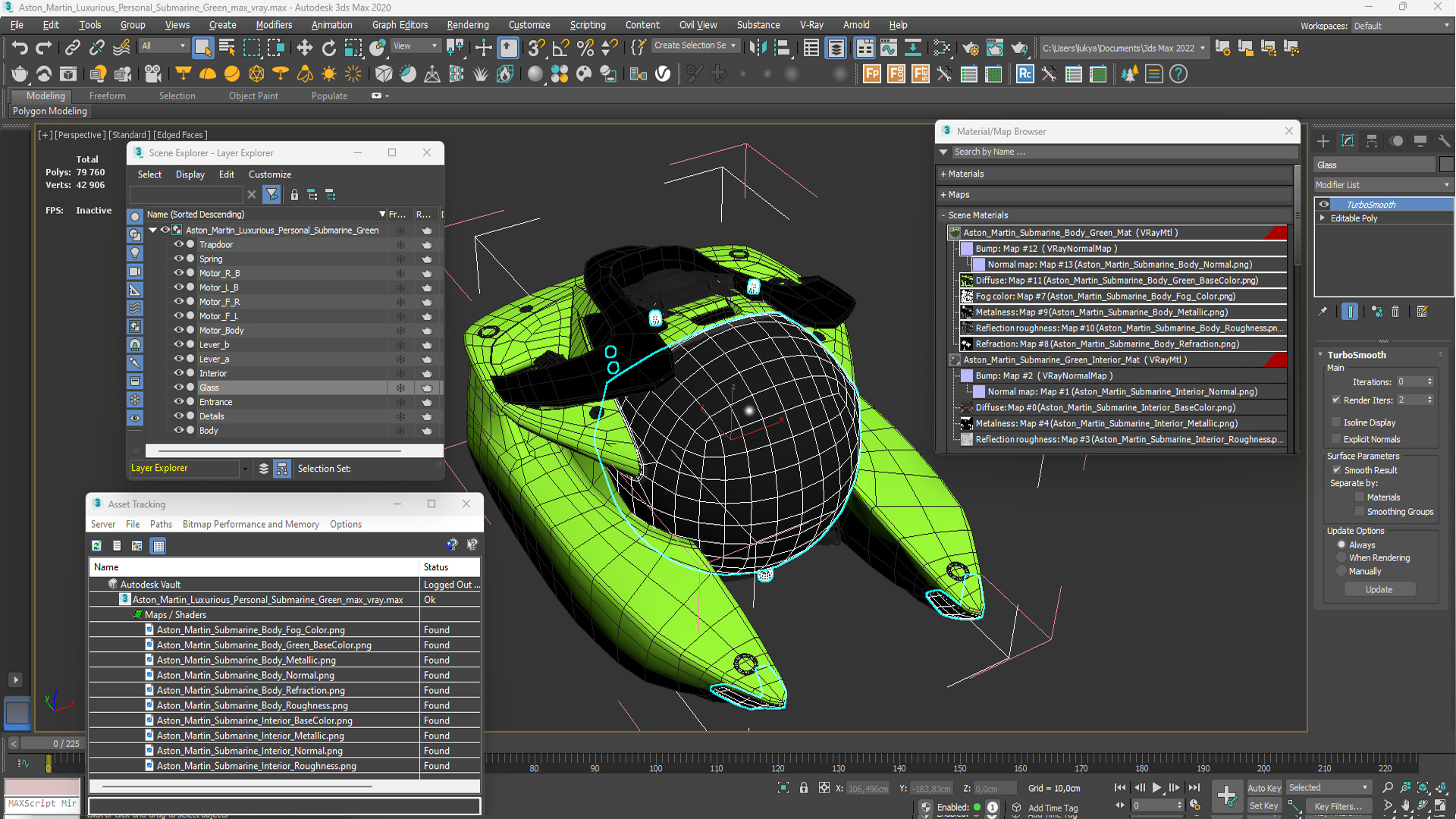1456x819 pixels.
Task: Click lock icon in Scene Explorer toolbar
Action: pyautogui.click(x=294, y=195)
